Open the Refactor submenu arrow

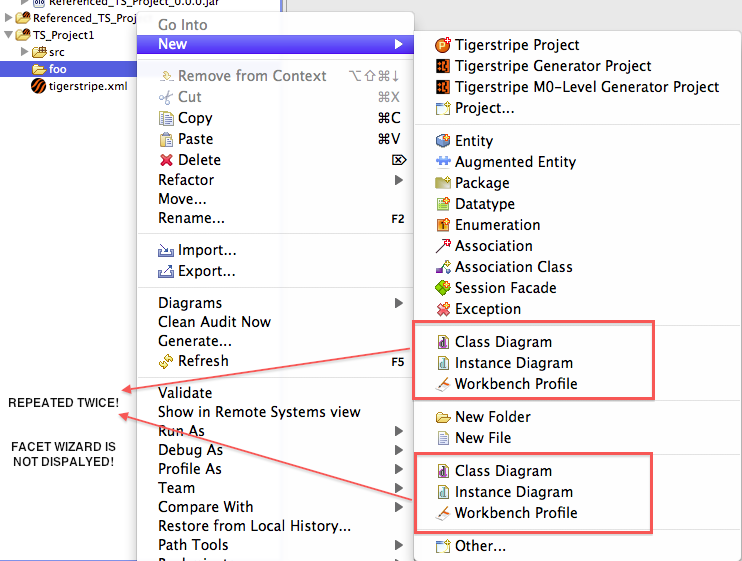tap(399, 180)
